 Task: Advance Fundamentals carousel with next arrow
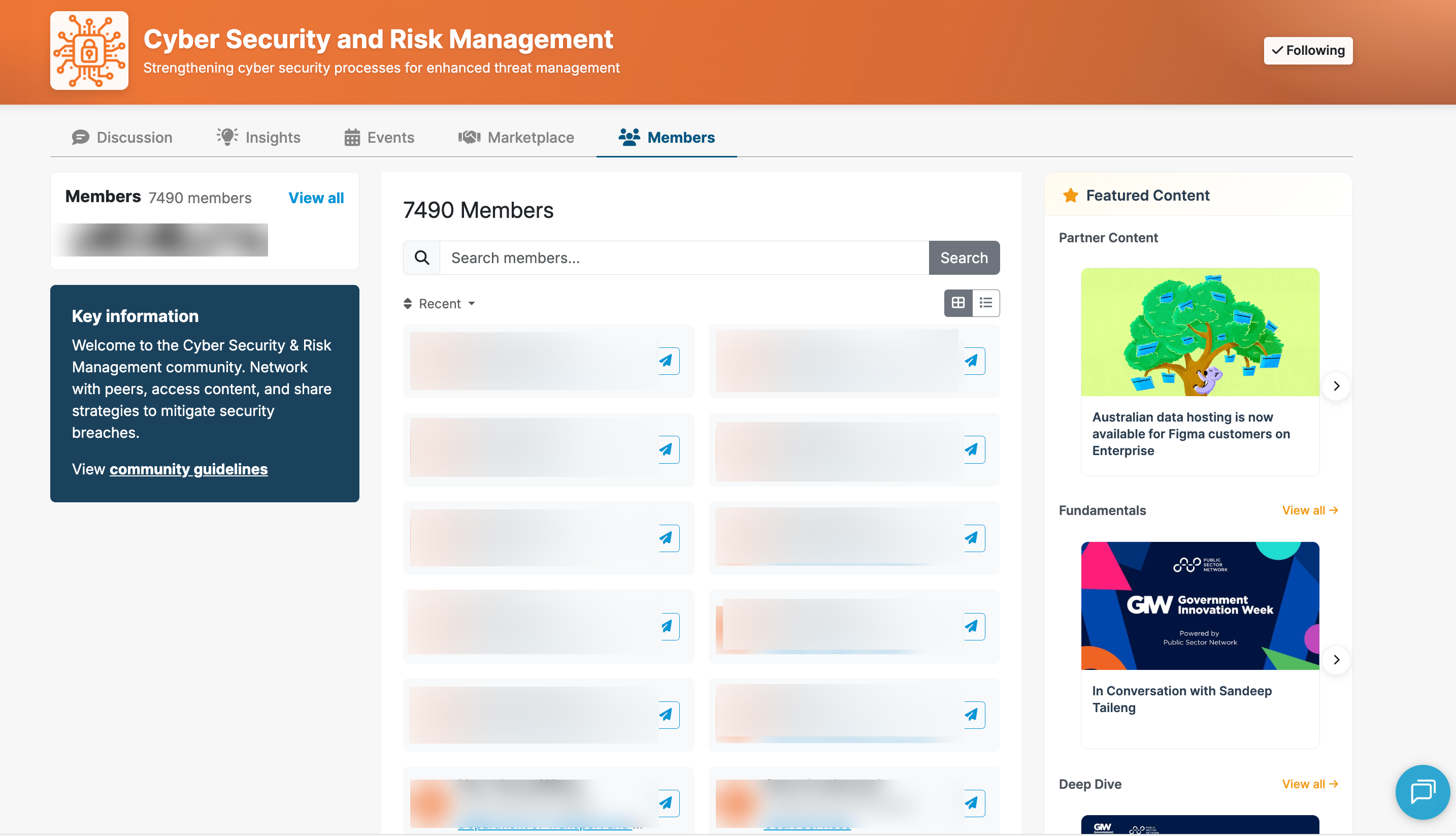[1336, 660]
